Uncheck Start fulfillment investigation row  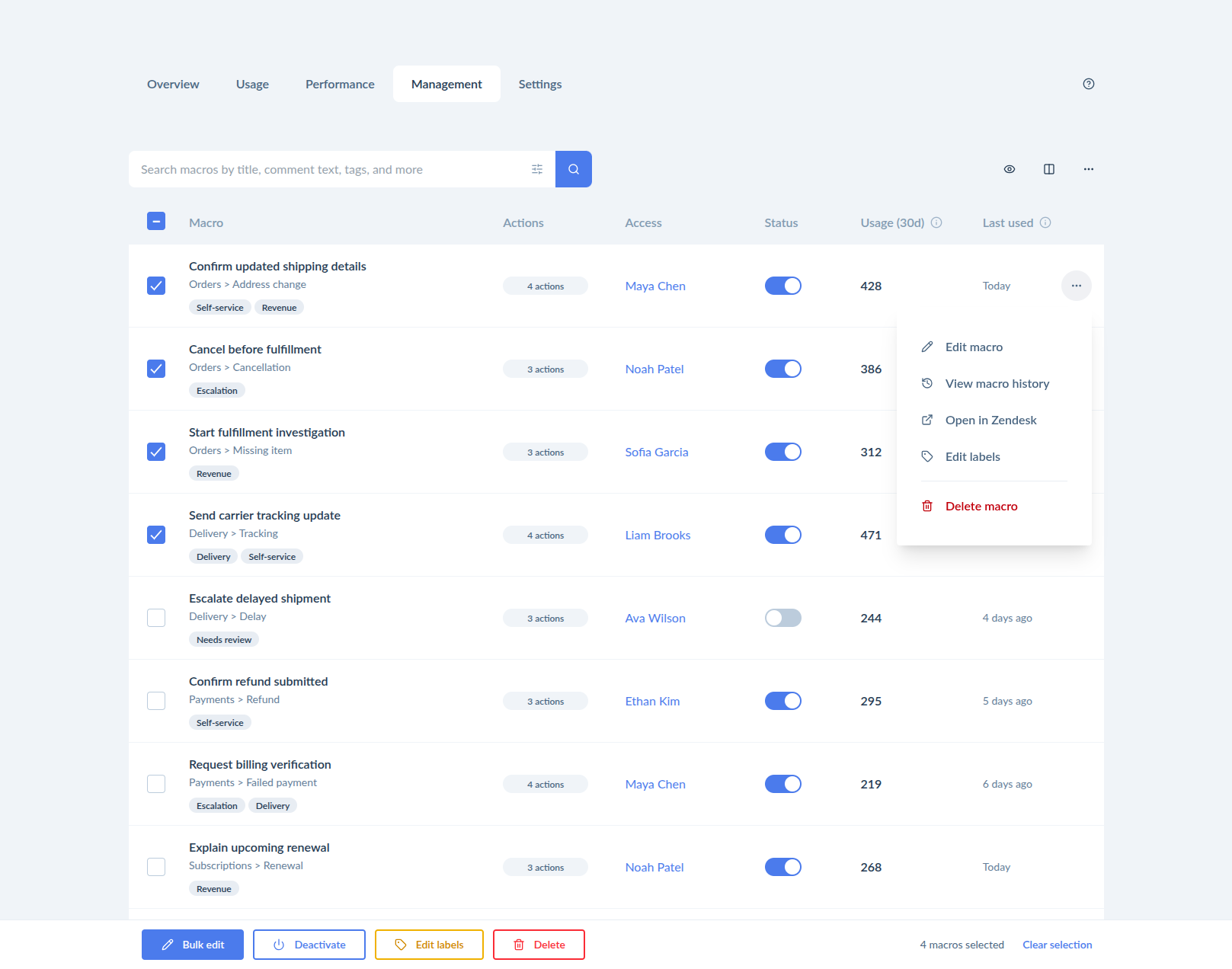click(x=156, y=452)
